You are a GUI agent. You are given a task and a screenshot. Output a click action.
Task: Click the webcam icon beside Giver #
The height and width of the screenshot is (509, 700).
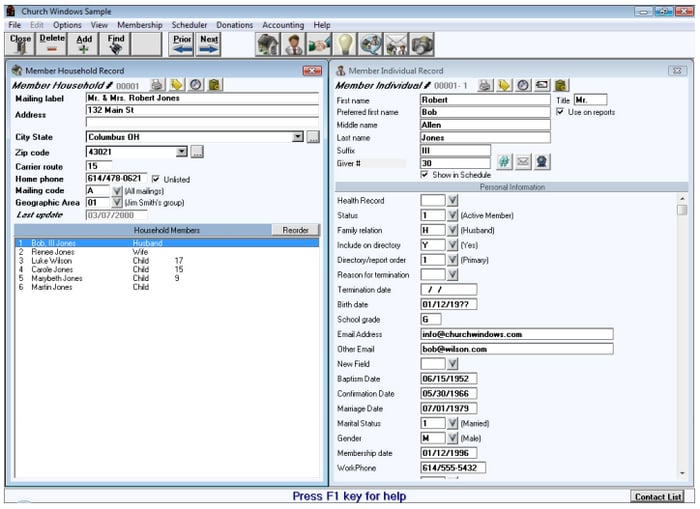(x=542, y=162)
